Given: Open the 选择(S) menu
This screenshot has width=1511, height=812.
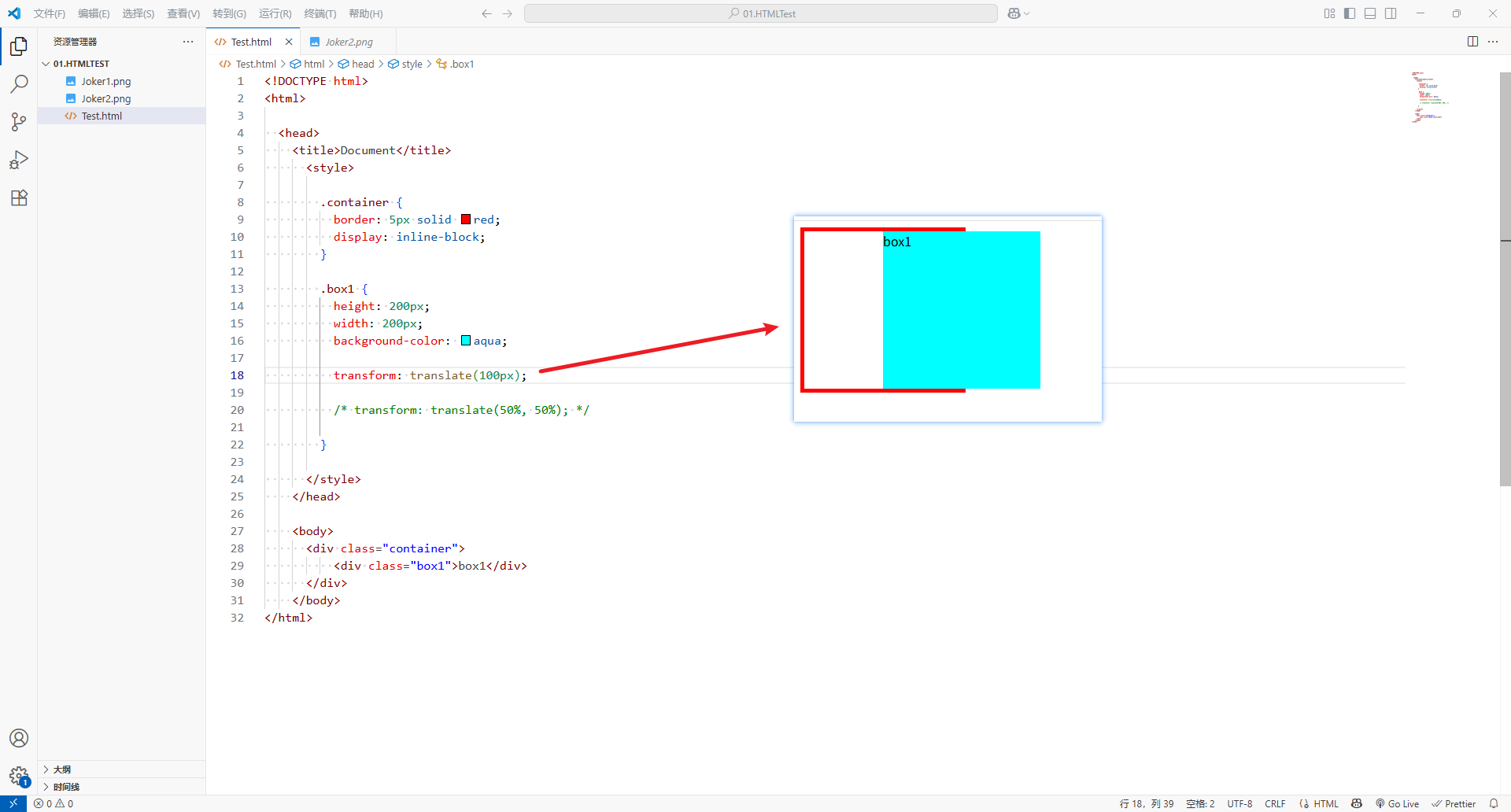Looking at the screenshot, I should tap(138, 13).
